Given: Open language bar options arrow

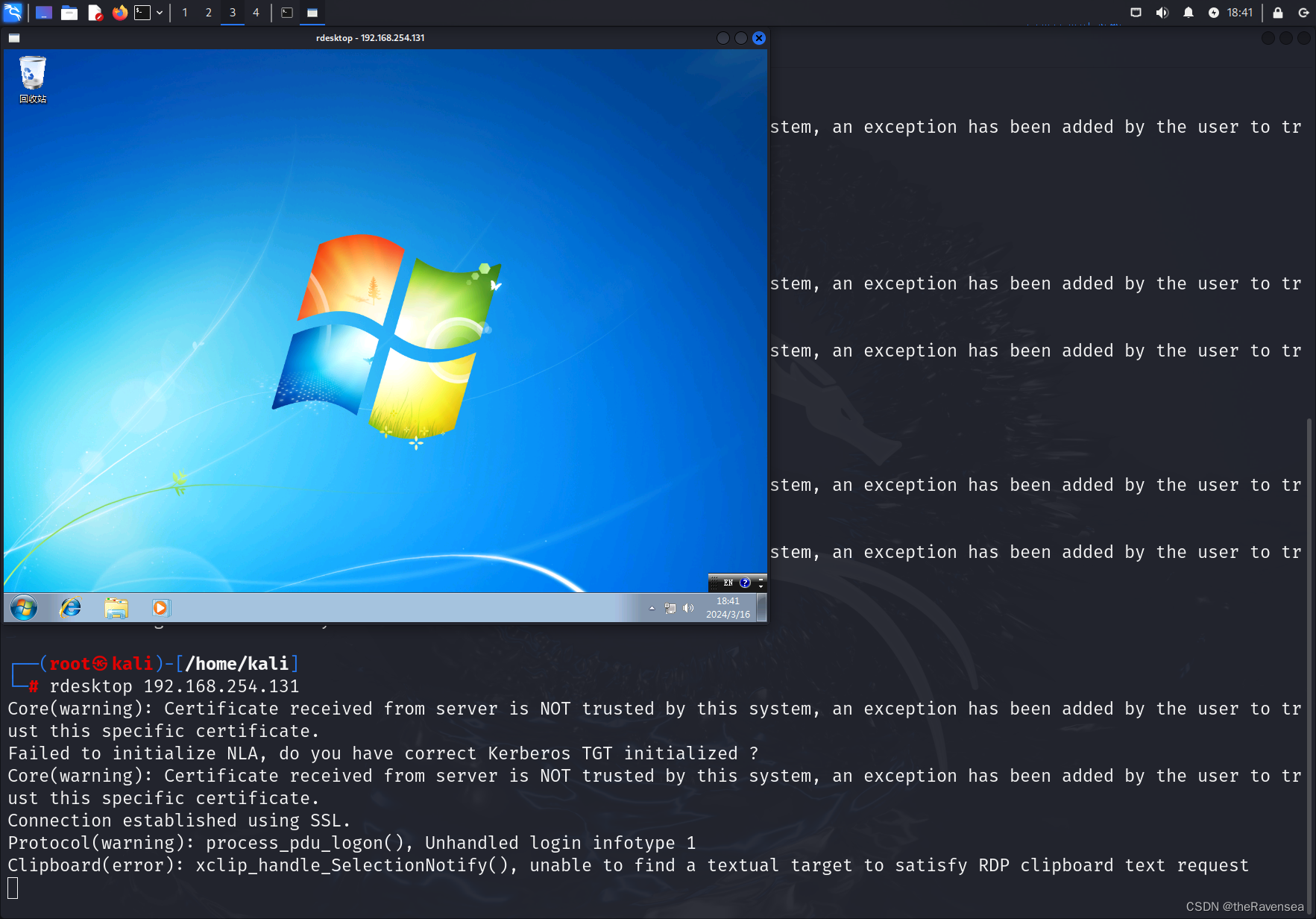Looking at the screenshot, I should coord(761,586).
